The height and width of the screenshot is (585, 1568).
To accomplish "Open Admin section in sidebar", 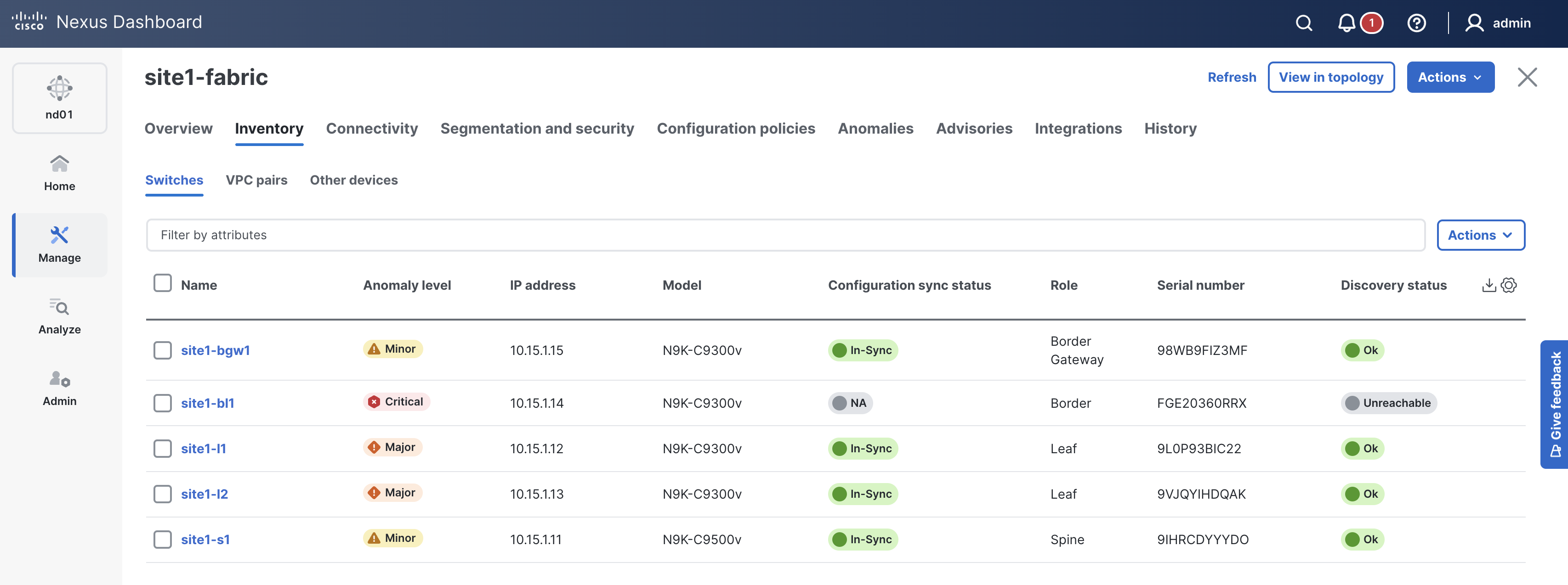I will coord(60,388).
